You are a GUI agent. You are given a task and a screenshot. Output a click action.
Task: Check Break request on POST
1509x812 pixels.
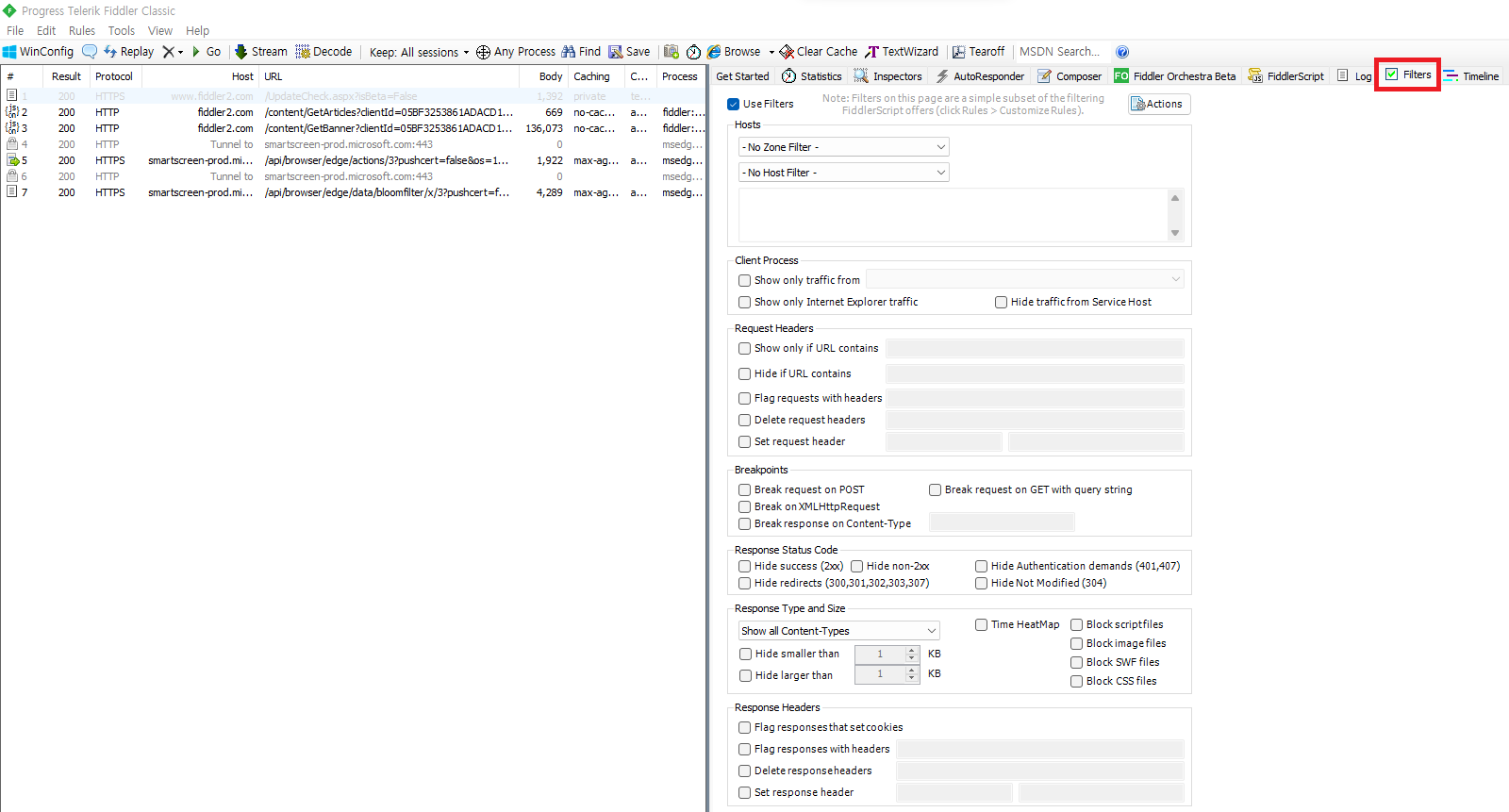[745, 489]
